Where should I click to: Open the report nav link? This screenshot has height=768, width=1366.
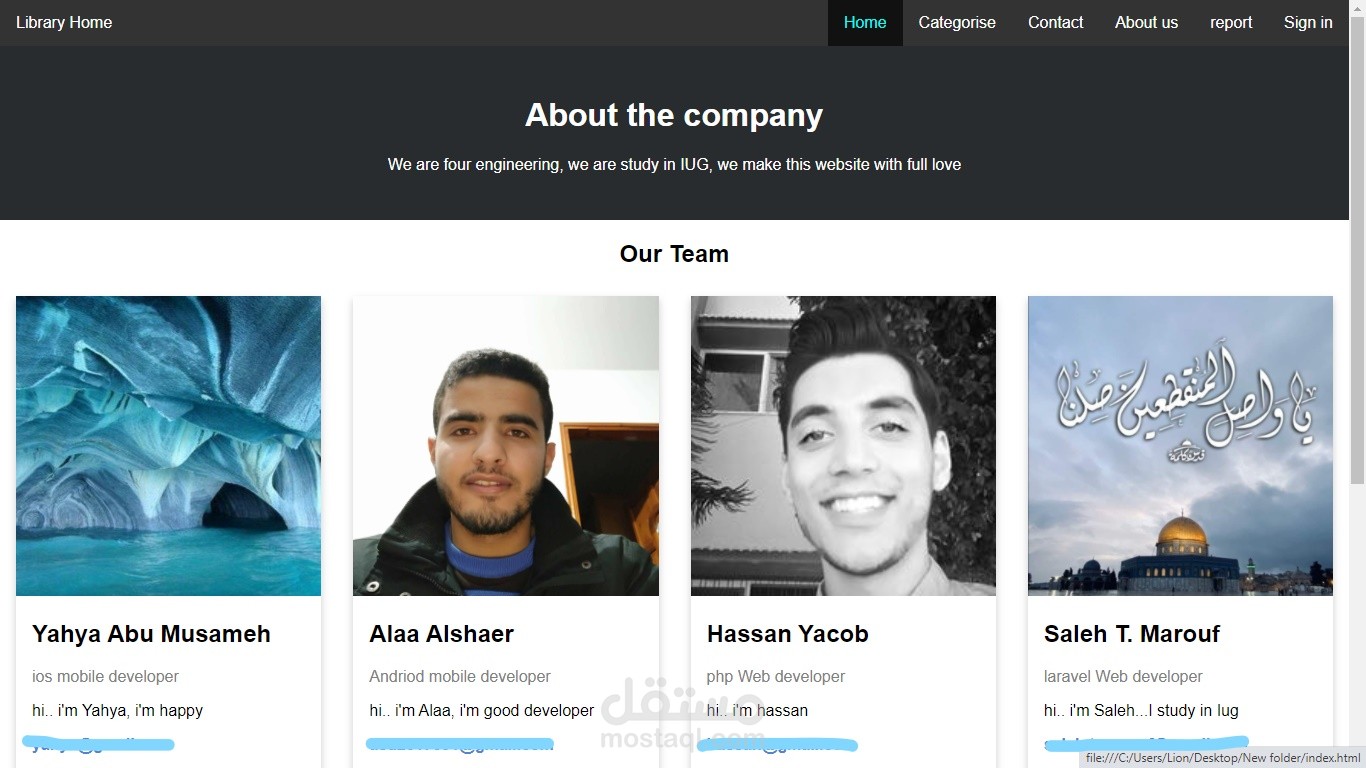[1231, 22]
